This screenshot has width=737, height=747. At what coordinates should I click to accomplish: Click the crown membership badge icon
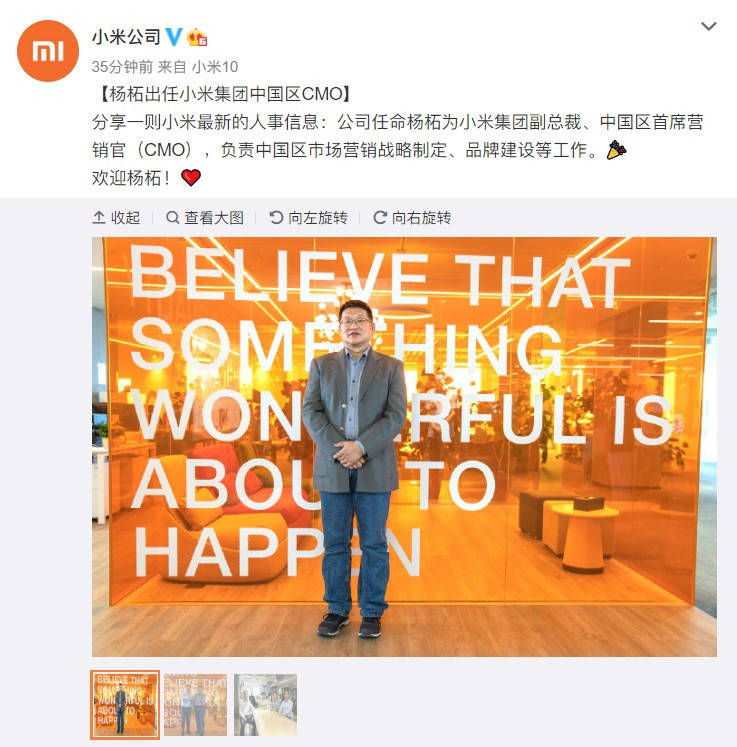[x=197, y=37]
